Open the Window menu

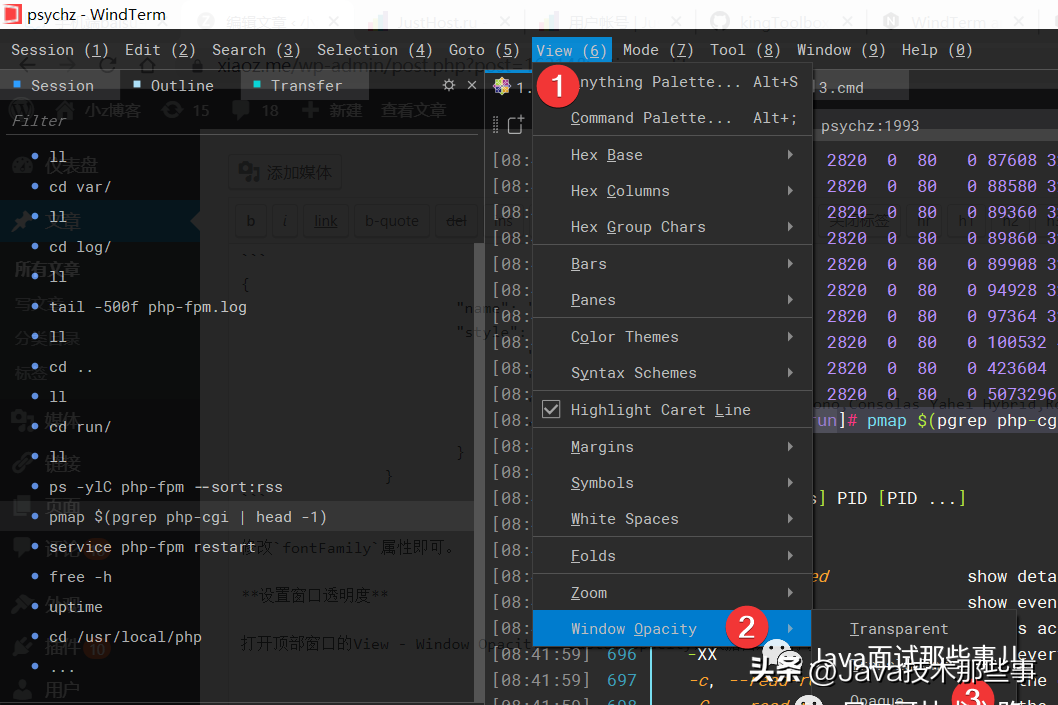[841, 50]
